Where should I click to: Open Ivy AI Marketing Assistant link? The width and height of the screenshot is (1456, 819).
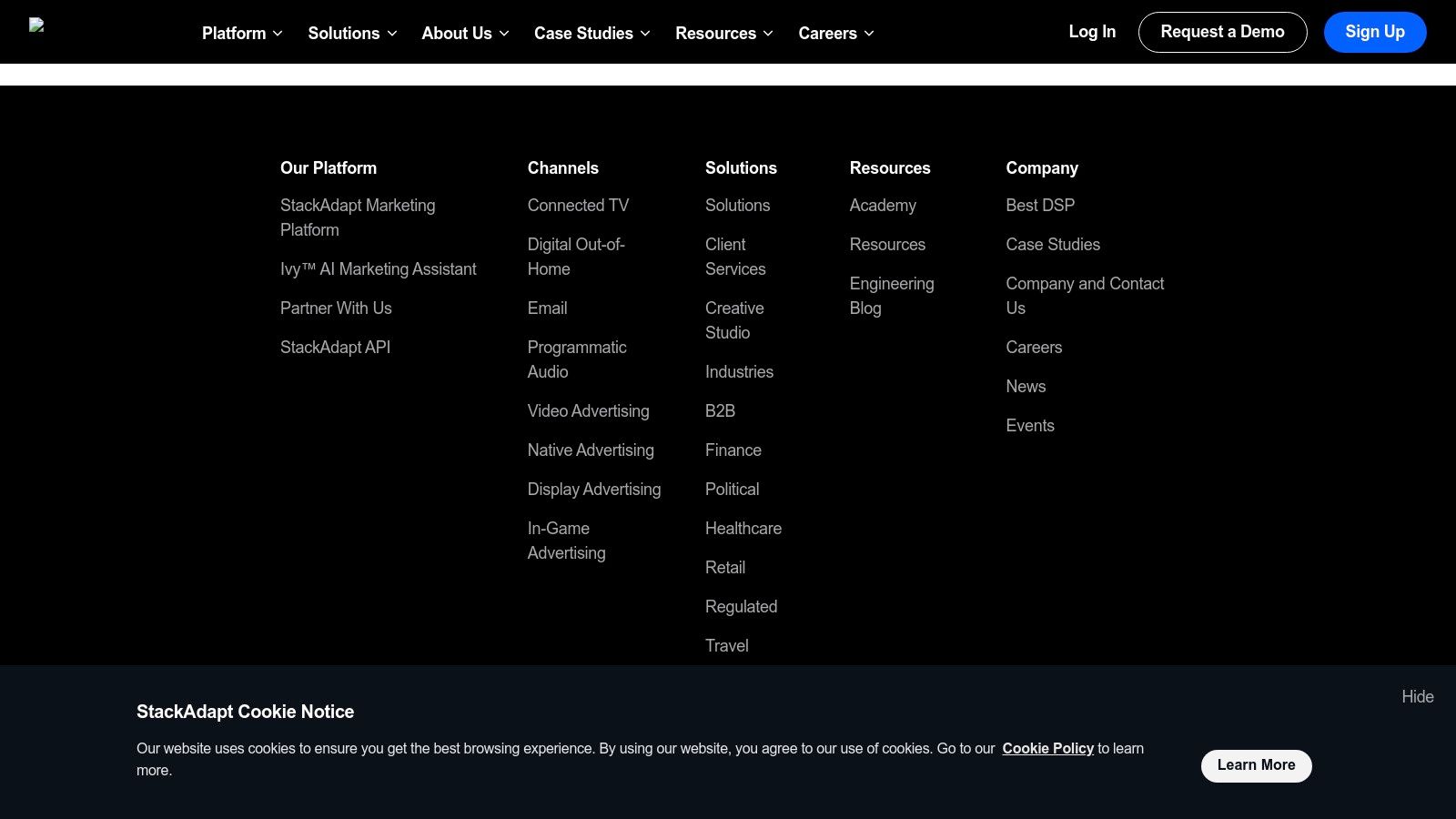(x=378, y=269)
